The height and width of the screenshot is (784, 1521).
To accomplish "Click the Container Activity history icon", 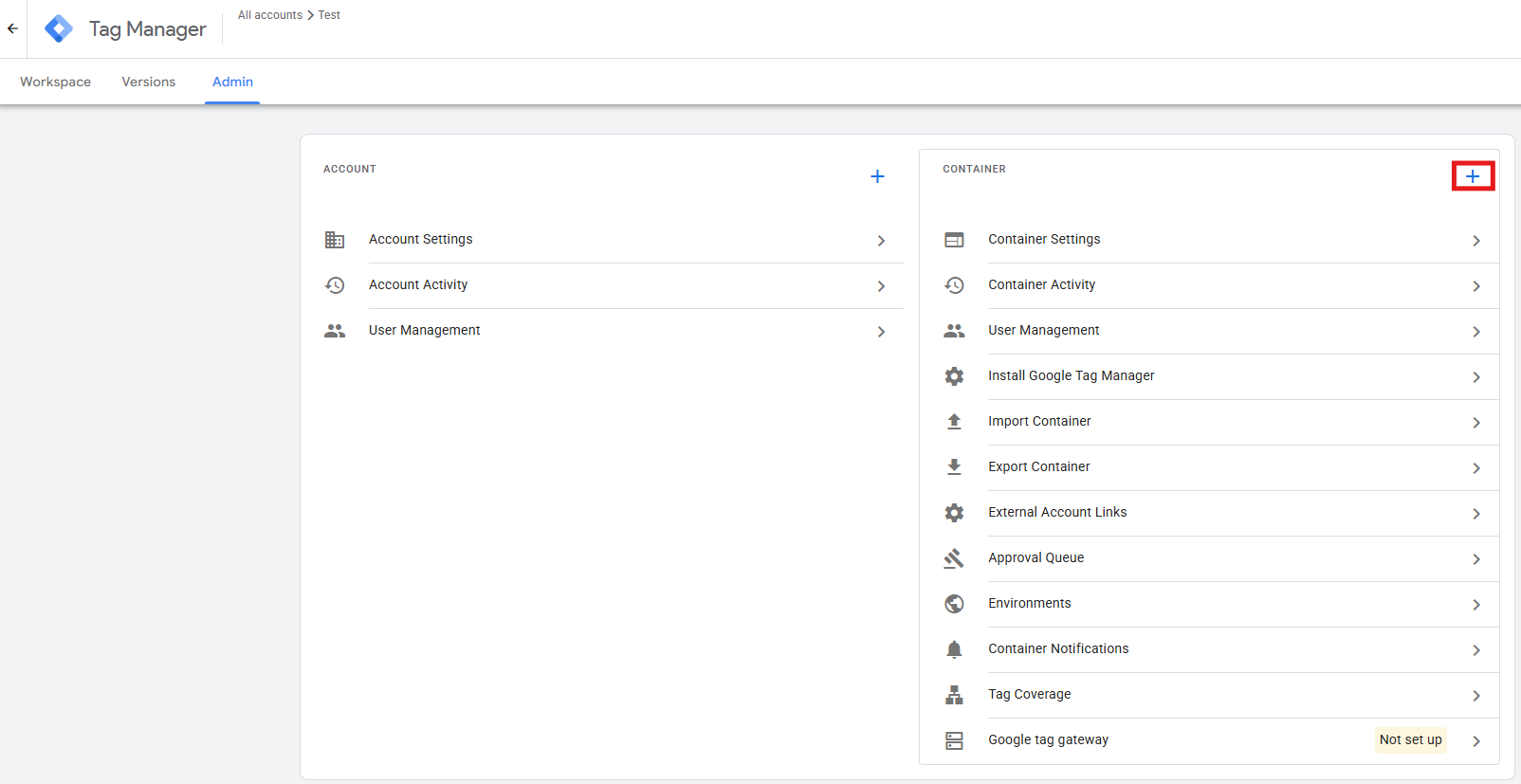I will [954, 285].
